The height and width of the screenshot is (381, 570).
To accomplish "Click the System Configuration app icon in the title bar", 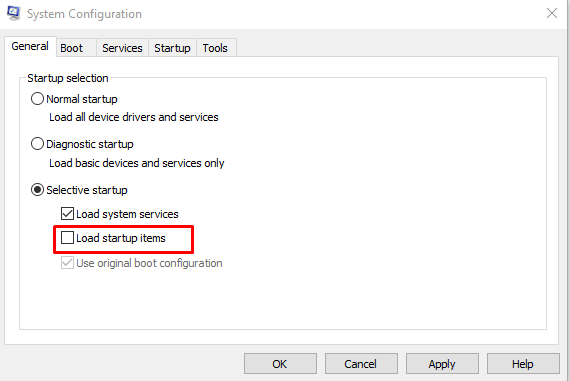I will (13, 13).
